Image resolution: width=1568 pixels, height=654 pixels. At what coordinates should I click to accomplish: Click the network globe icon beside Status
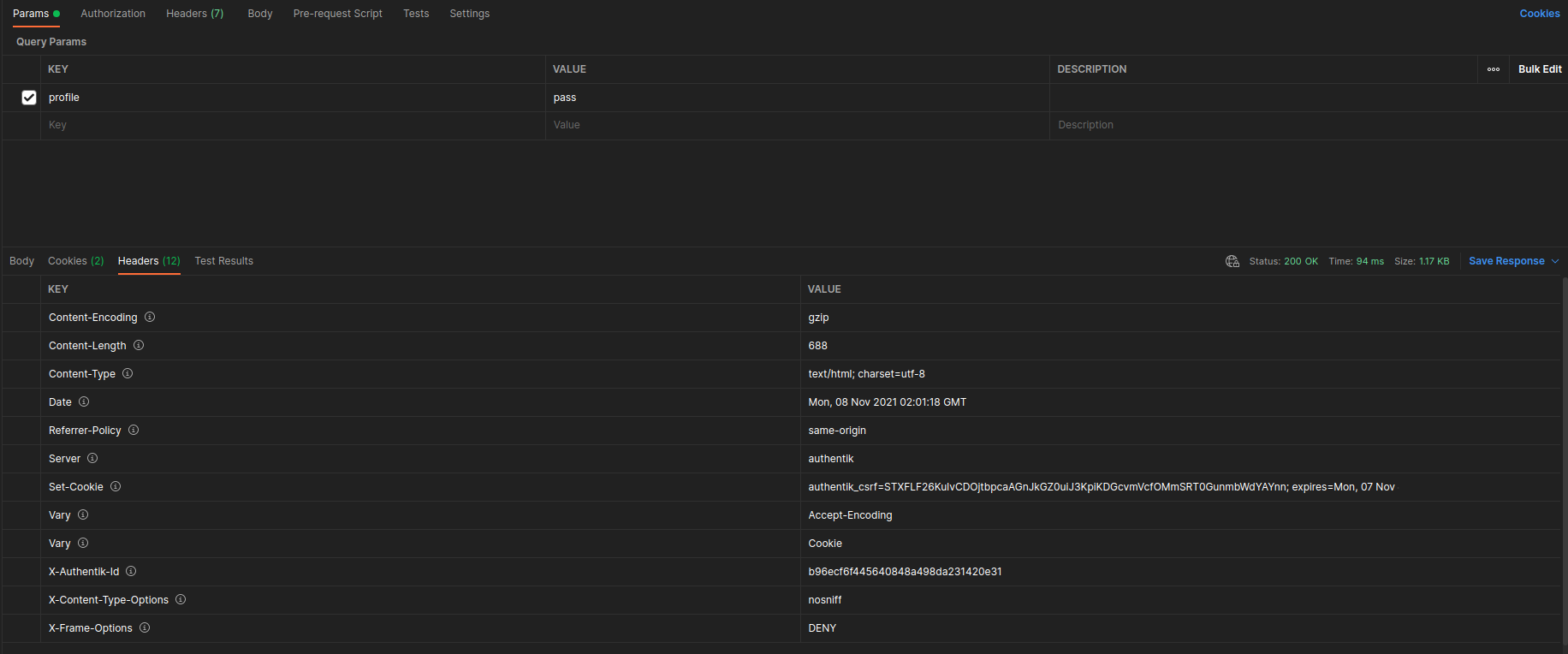pyautogui.click(x=1232, y=261)
